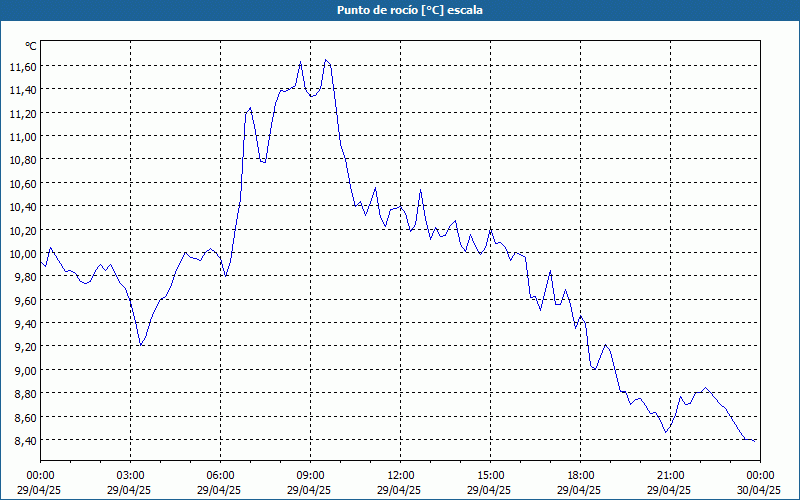Click the 10,00 y-axis value
Viewport: 800px width, 500px height.
click(23, 254)
